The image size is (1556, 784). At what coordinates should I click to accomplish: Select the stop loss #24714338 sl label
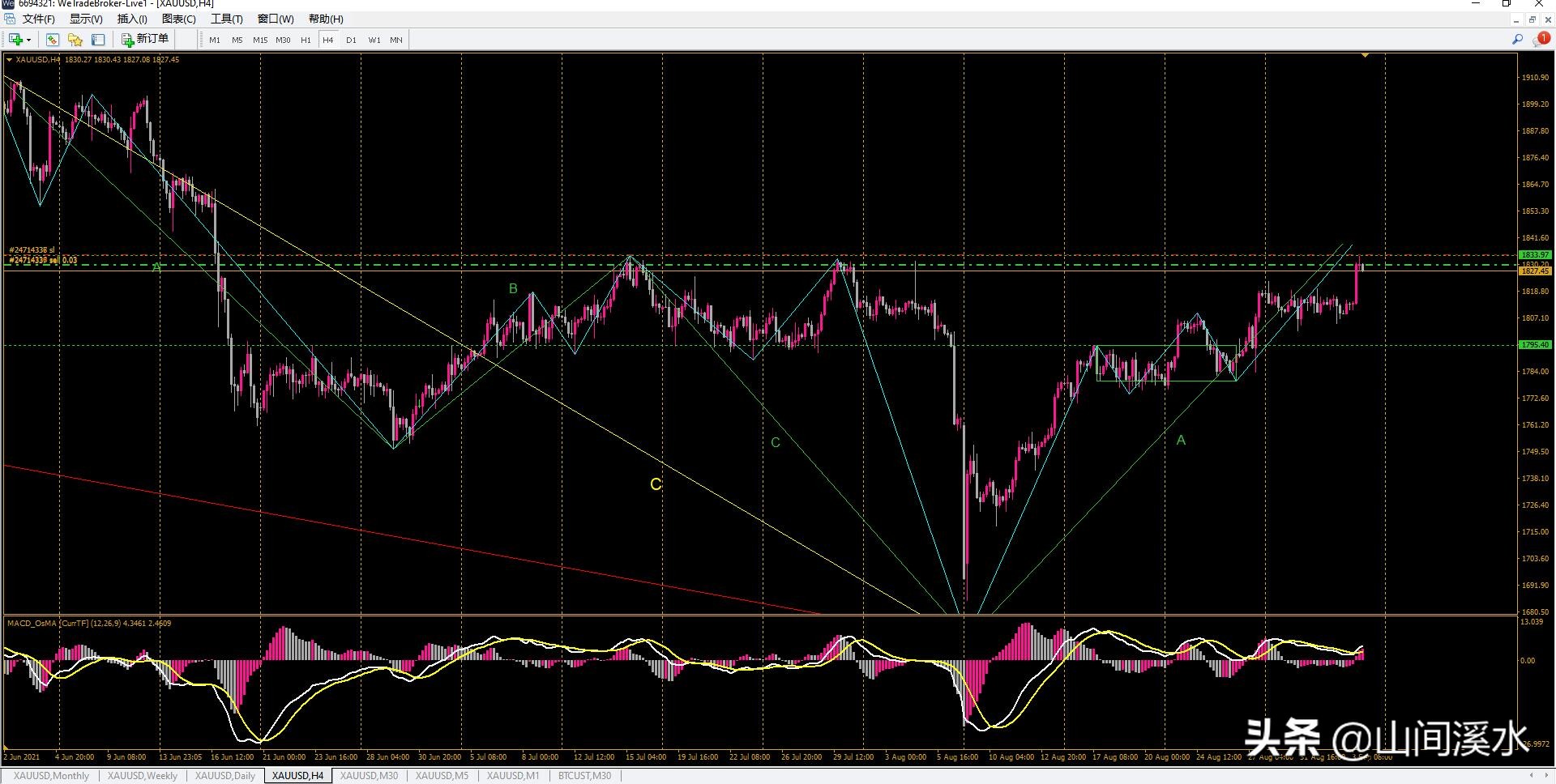click(32, 250)
